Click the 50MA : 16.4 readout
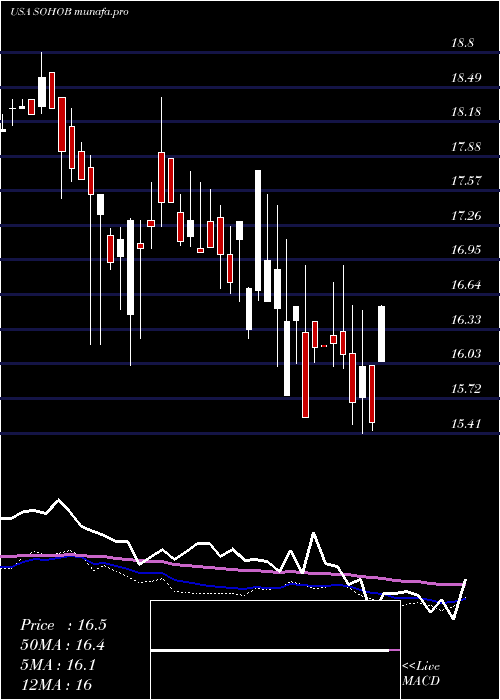 pyautogui.click(x=63, y=645)
